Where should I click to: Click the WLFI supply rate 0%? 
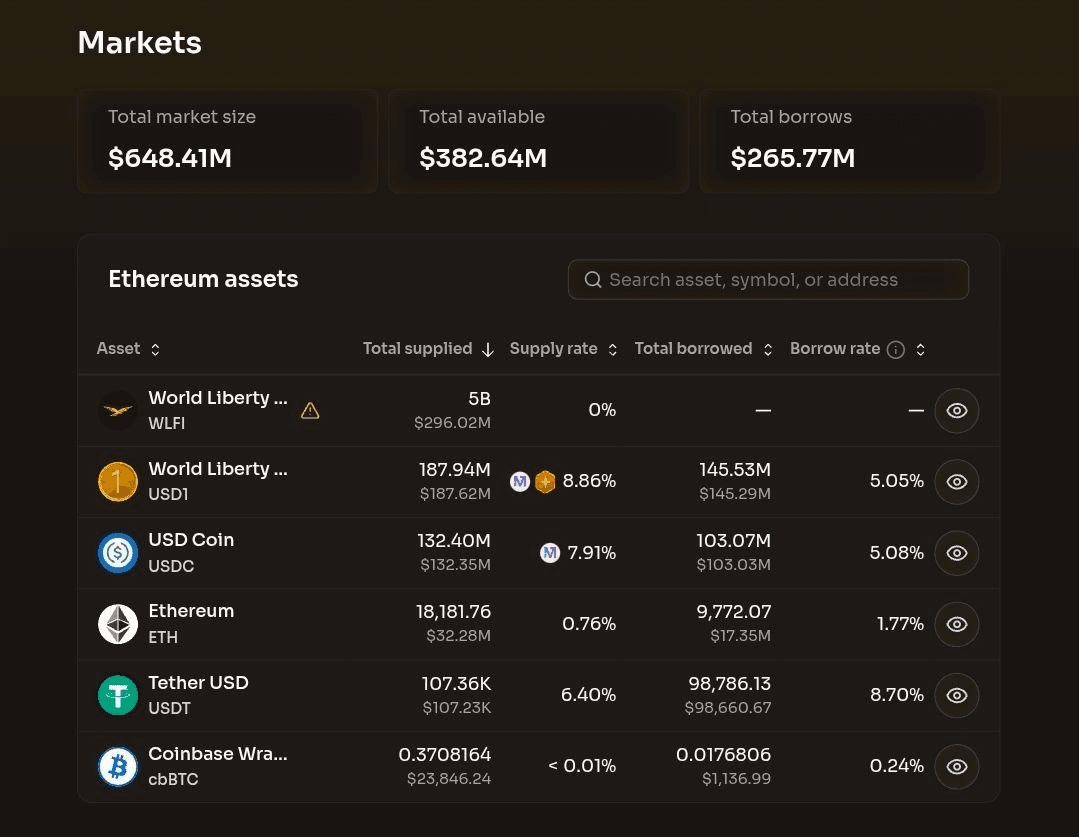coord(602,410)
